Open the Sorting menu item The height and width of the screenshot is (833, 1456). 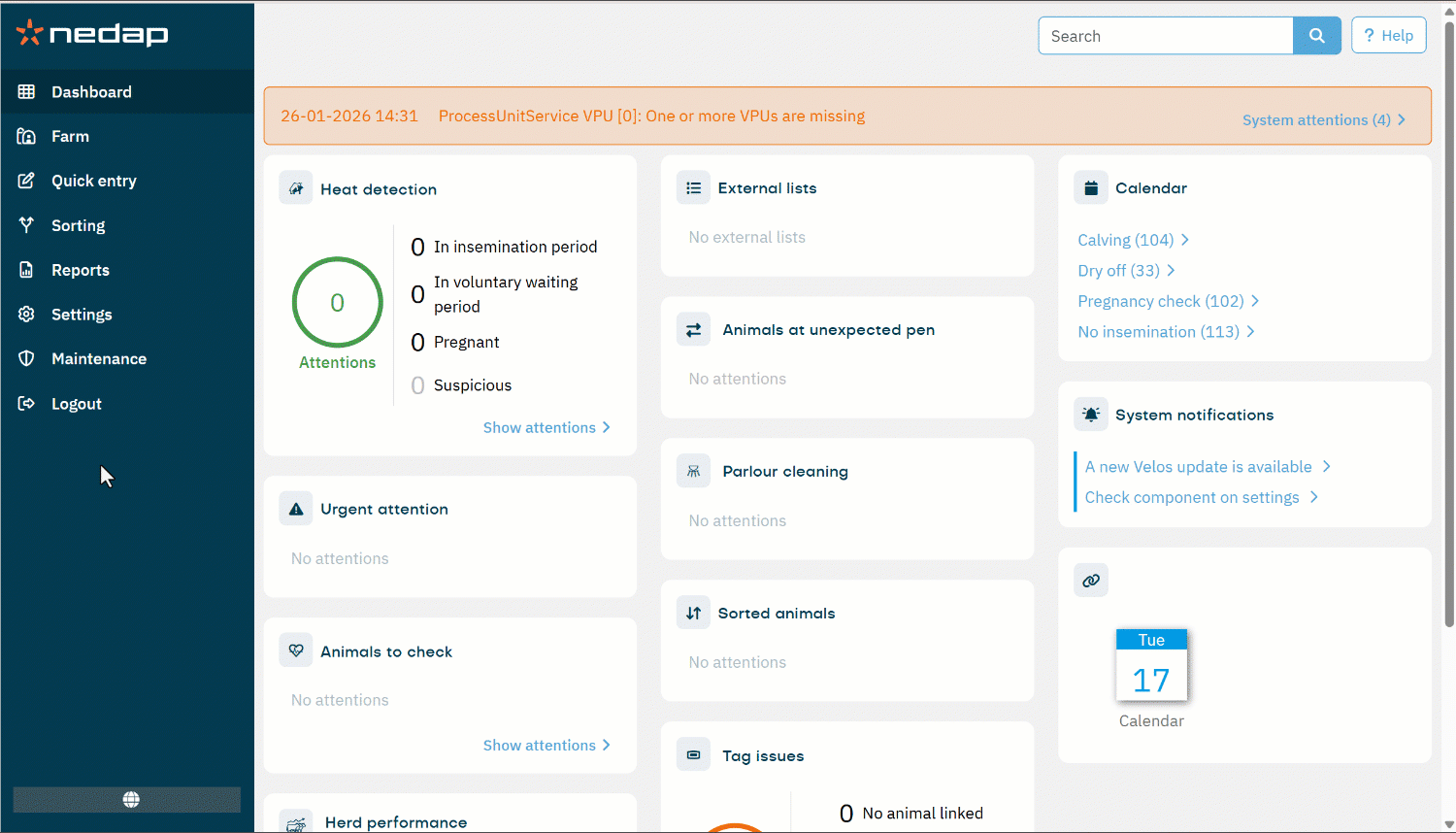coord(127,225)
